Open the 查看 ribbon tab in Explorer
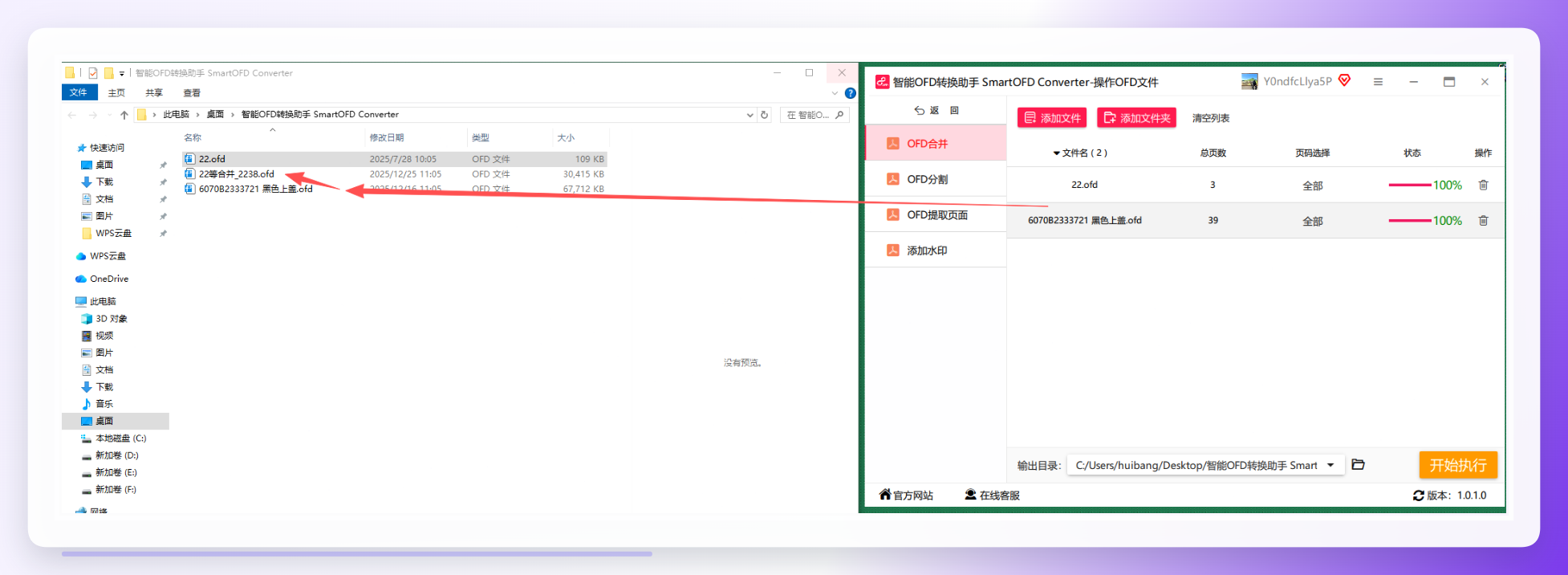The width and height of the screenshot is (1568, 575). coord(192,93)
